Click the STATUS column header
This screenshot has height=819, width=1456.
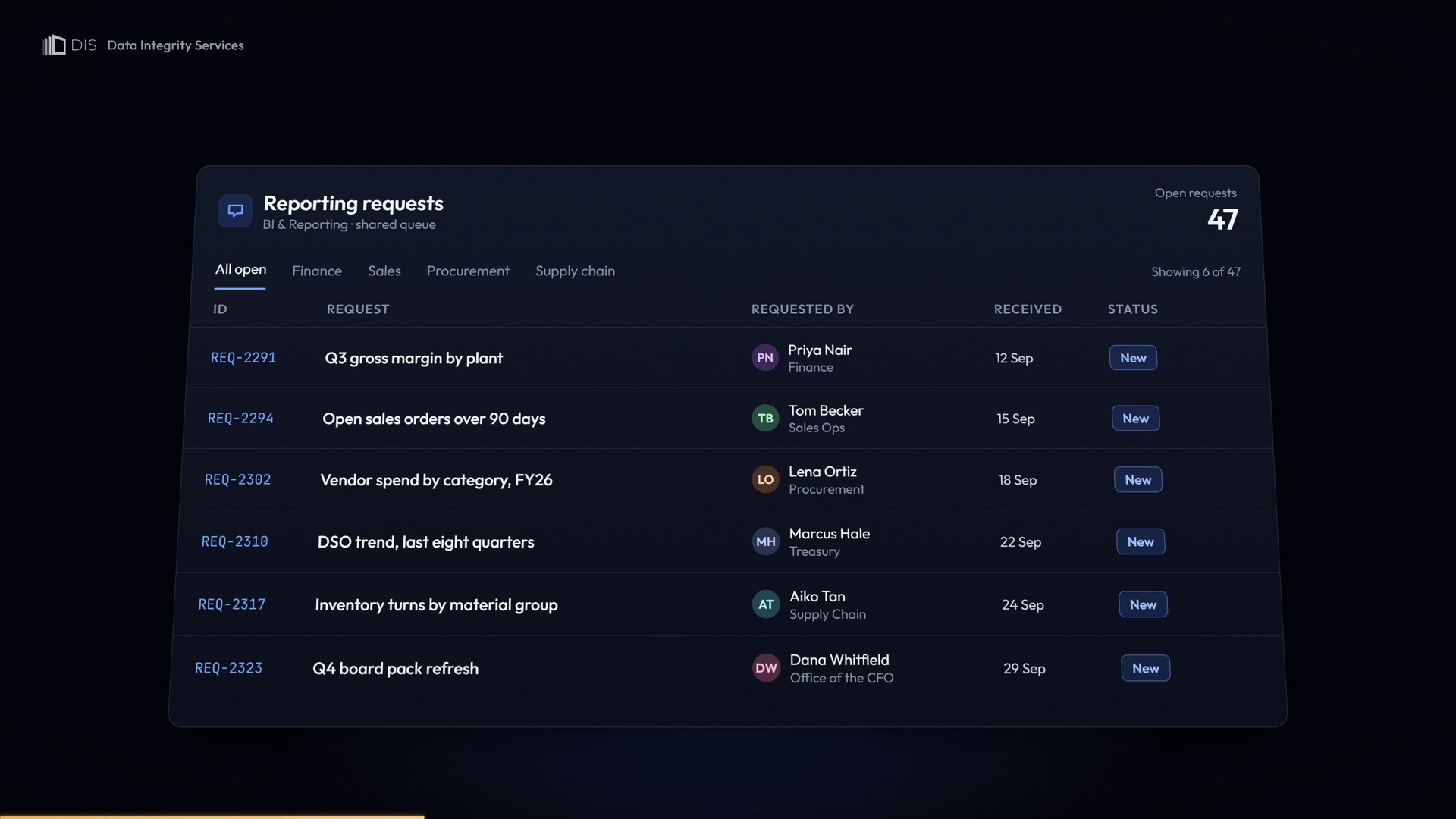click(1132, 309)
